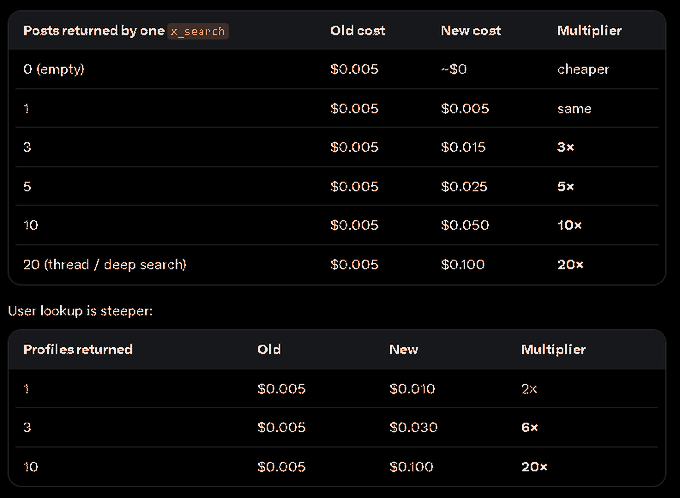Click the '$0.015' new cost cell
Screen dimensions: 680x498
tap(463, 147)
